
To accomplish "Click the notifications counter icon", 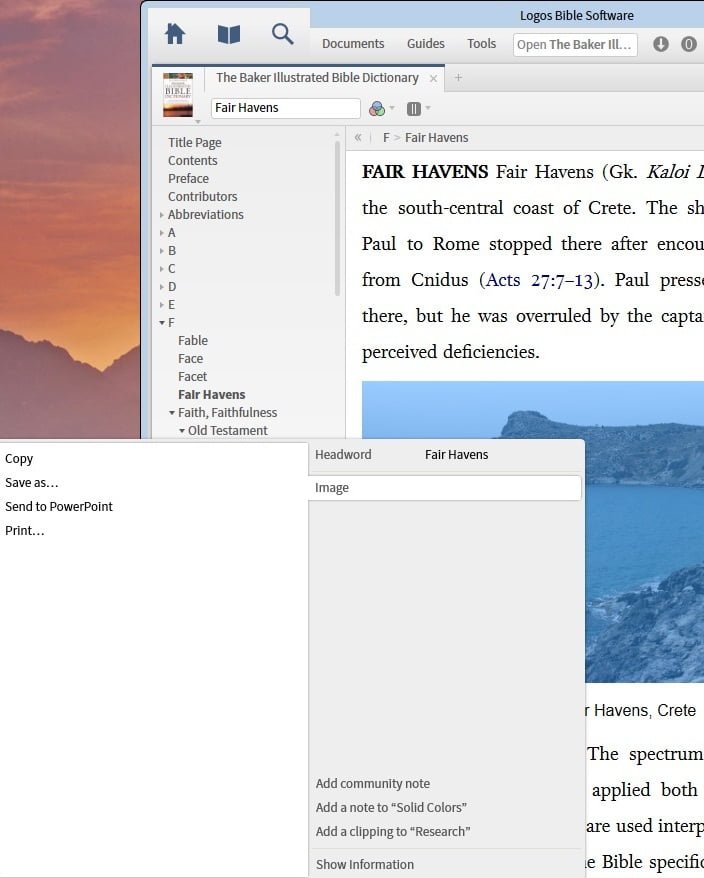I will [x=688, y=44].
